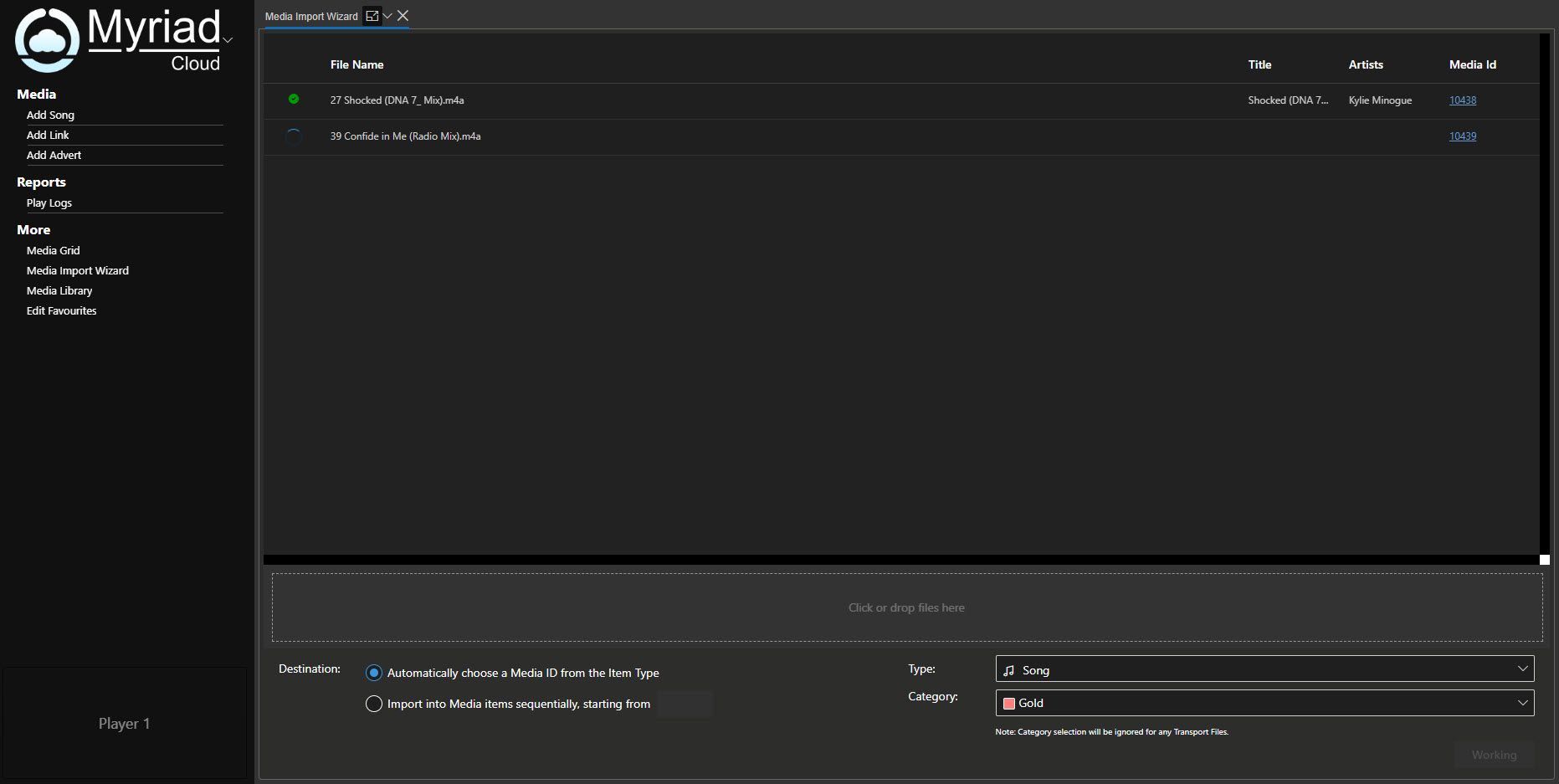1559x784 pixels.
Task: Open Media Import Wizard in new window
Action: point(372,15)
